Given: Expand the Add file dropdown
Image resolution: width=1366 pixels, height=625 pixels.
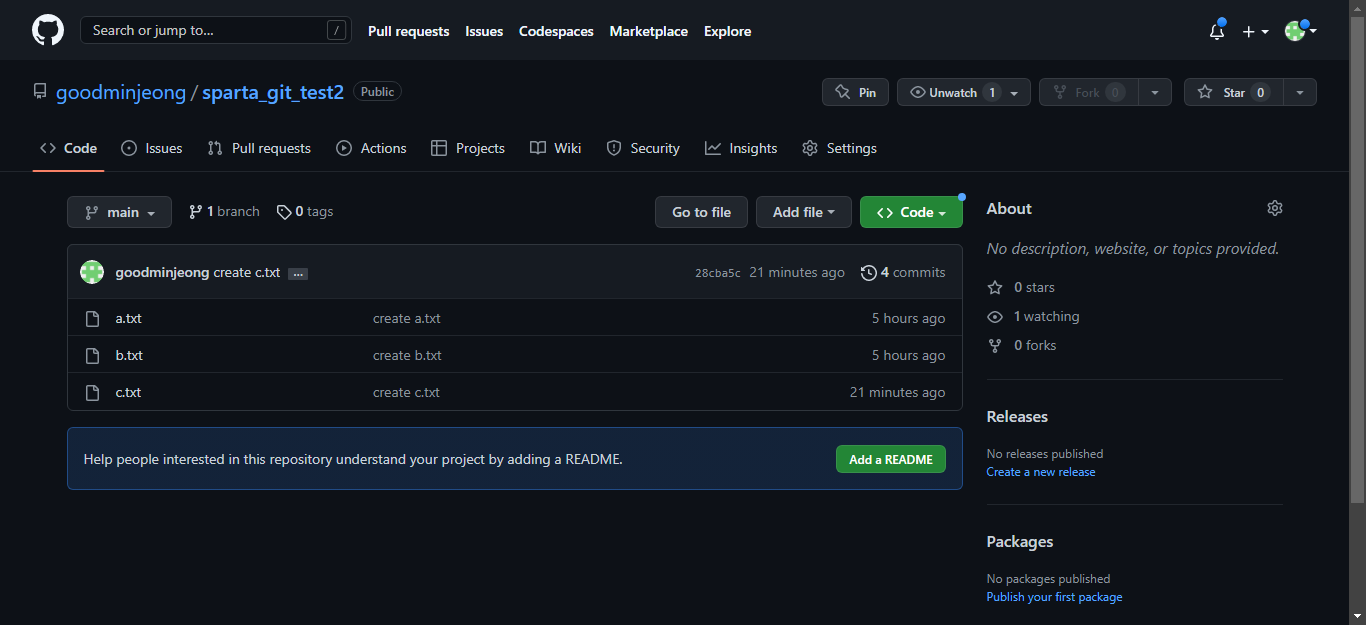Looking at the screenshot, I should click(803, 212).
